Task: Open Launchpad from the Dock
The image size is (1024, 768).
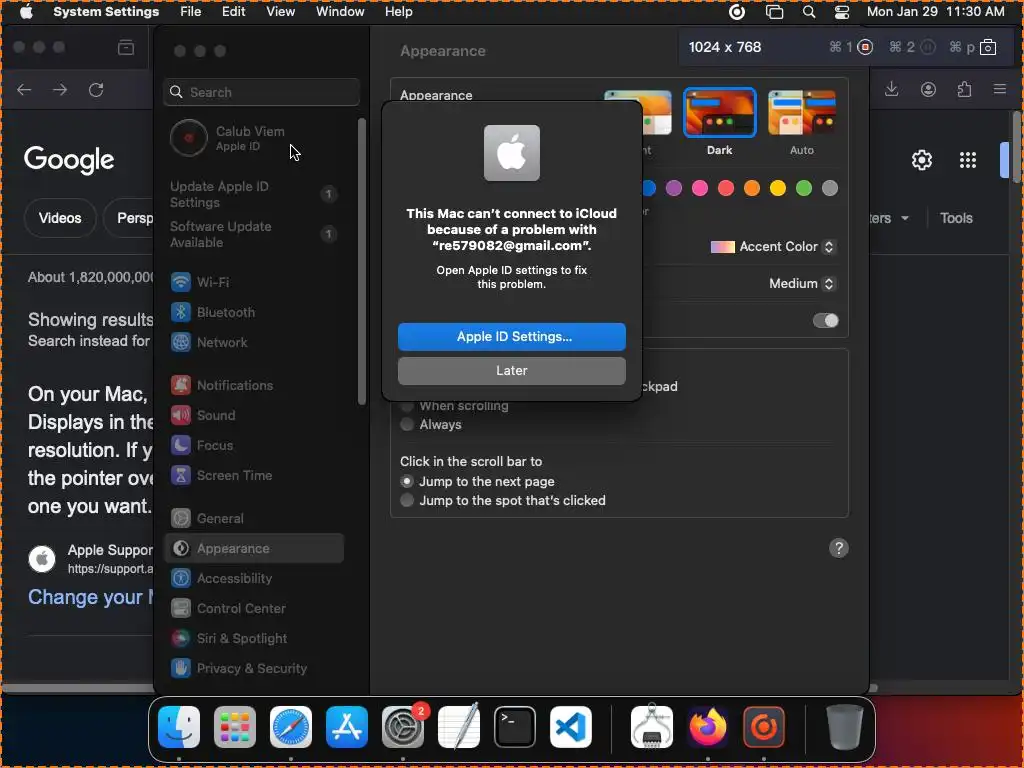Action: (235, 727)
